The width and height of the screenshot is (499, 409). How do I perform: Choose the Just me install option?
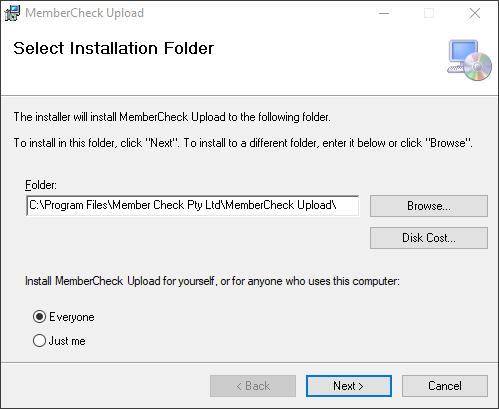click(x=39, y=341)
